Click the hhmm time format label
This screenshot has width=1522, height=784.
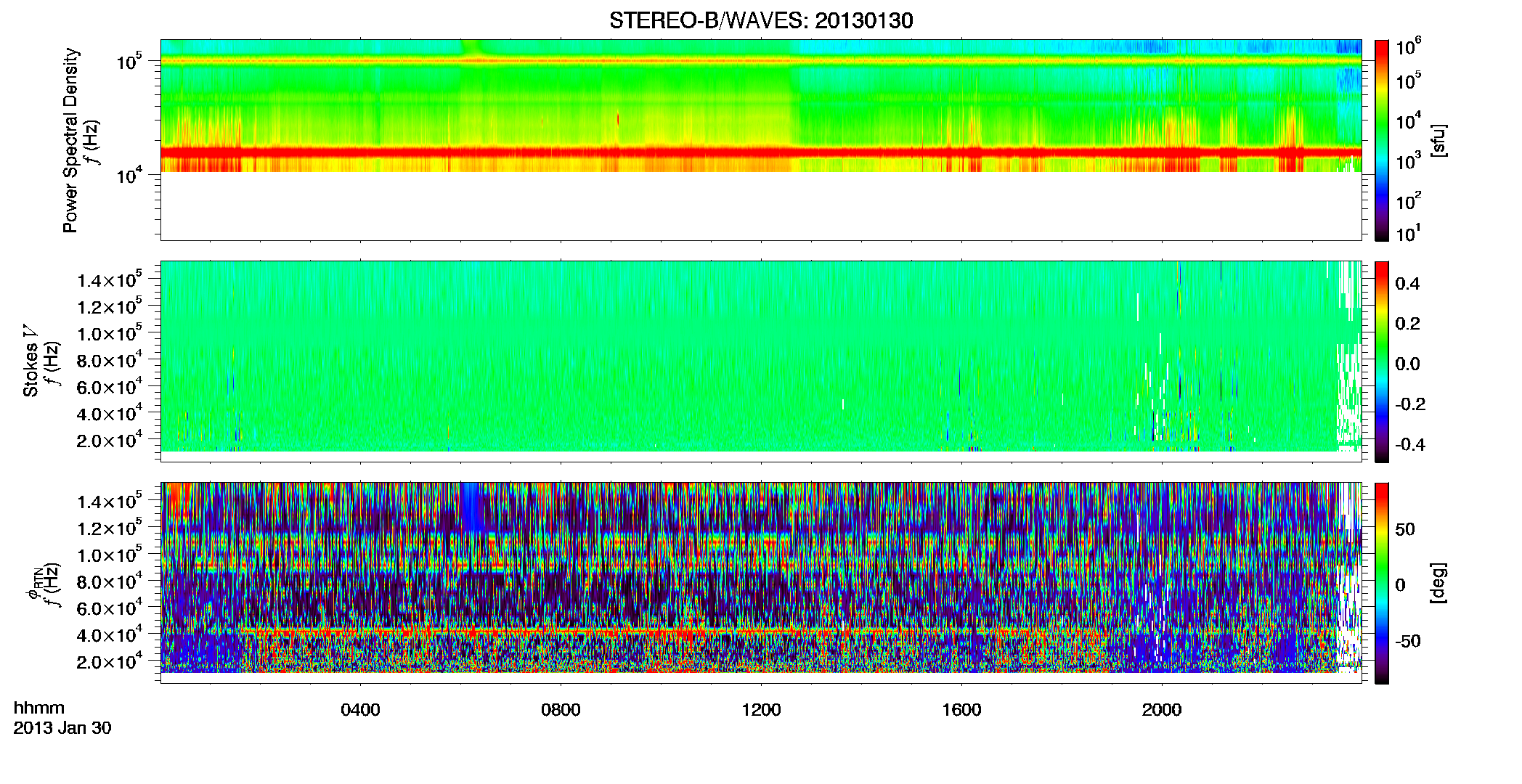(38, 708)
